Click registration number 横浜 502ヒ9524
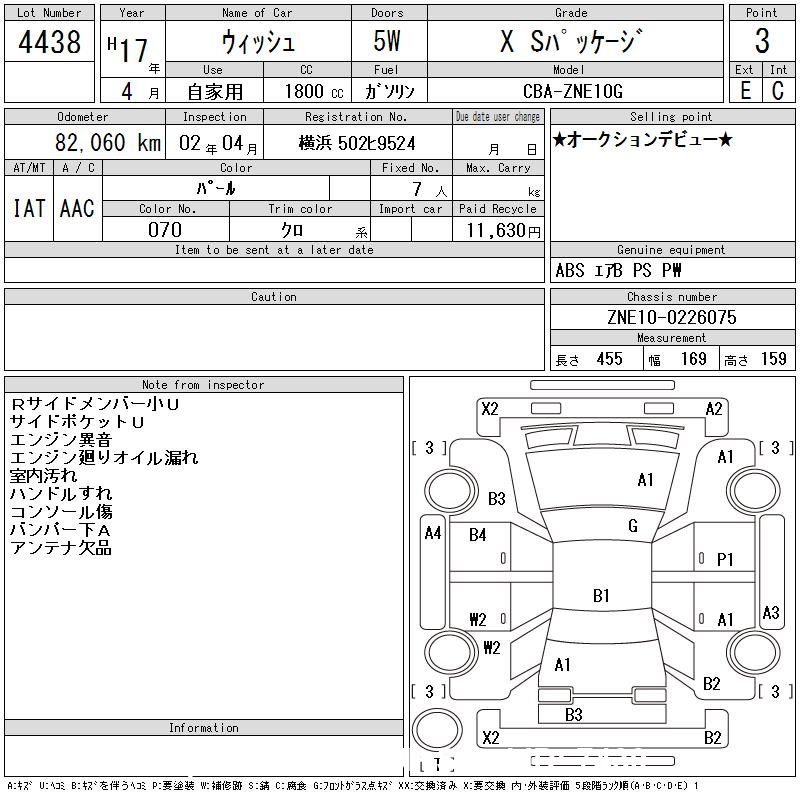This screenshot has width=800, height=800. click(x=357, y=143)
